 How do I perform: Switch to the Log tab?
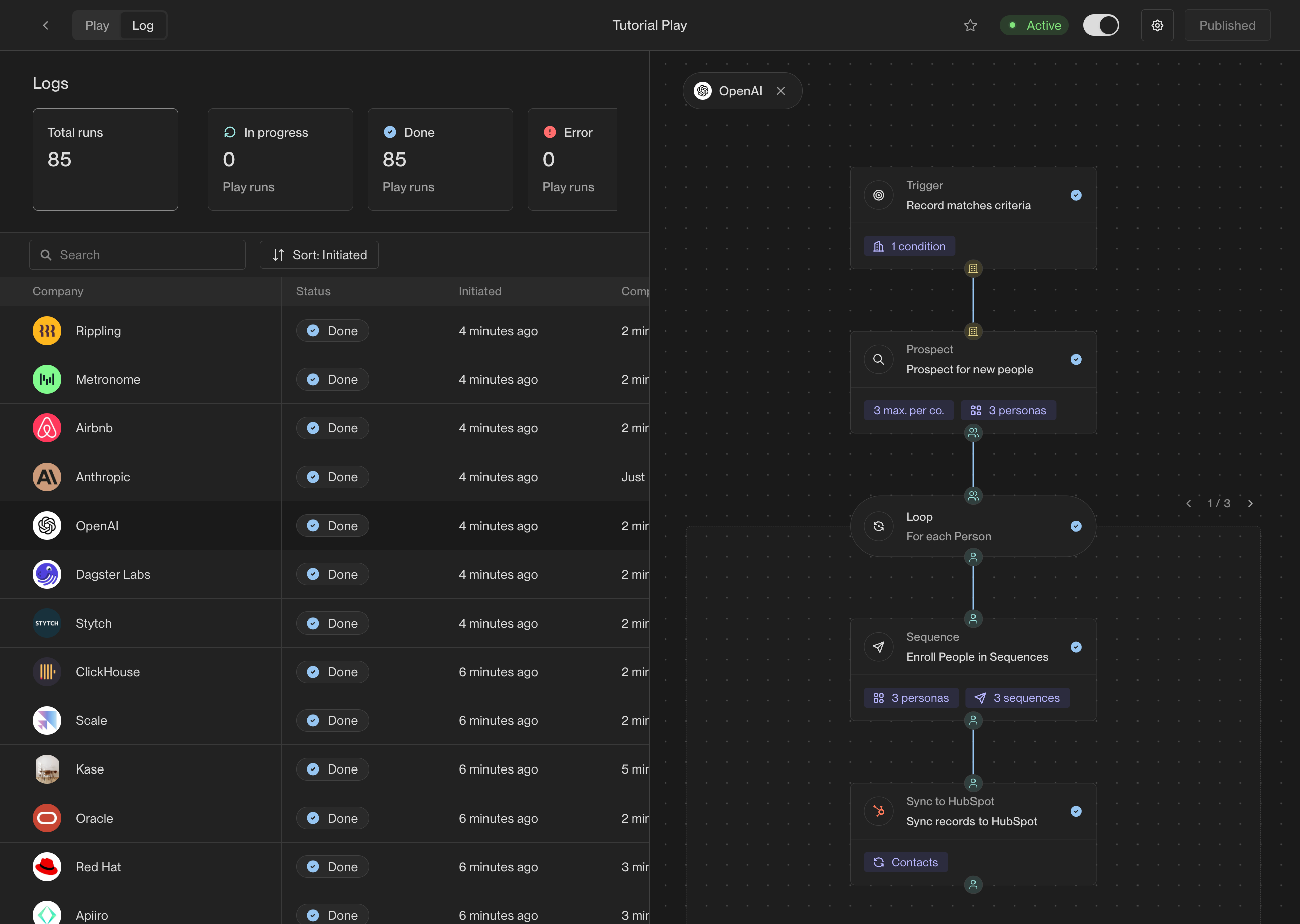tap(143, 25)
